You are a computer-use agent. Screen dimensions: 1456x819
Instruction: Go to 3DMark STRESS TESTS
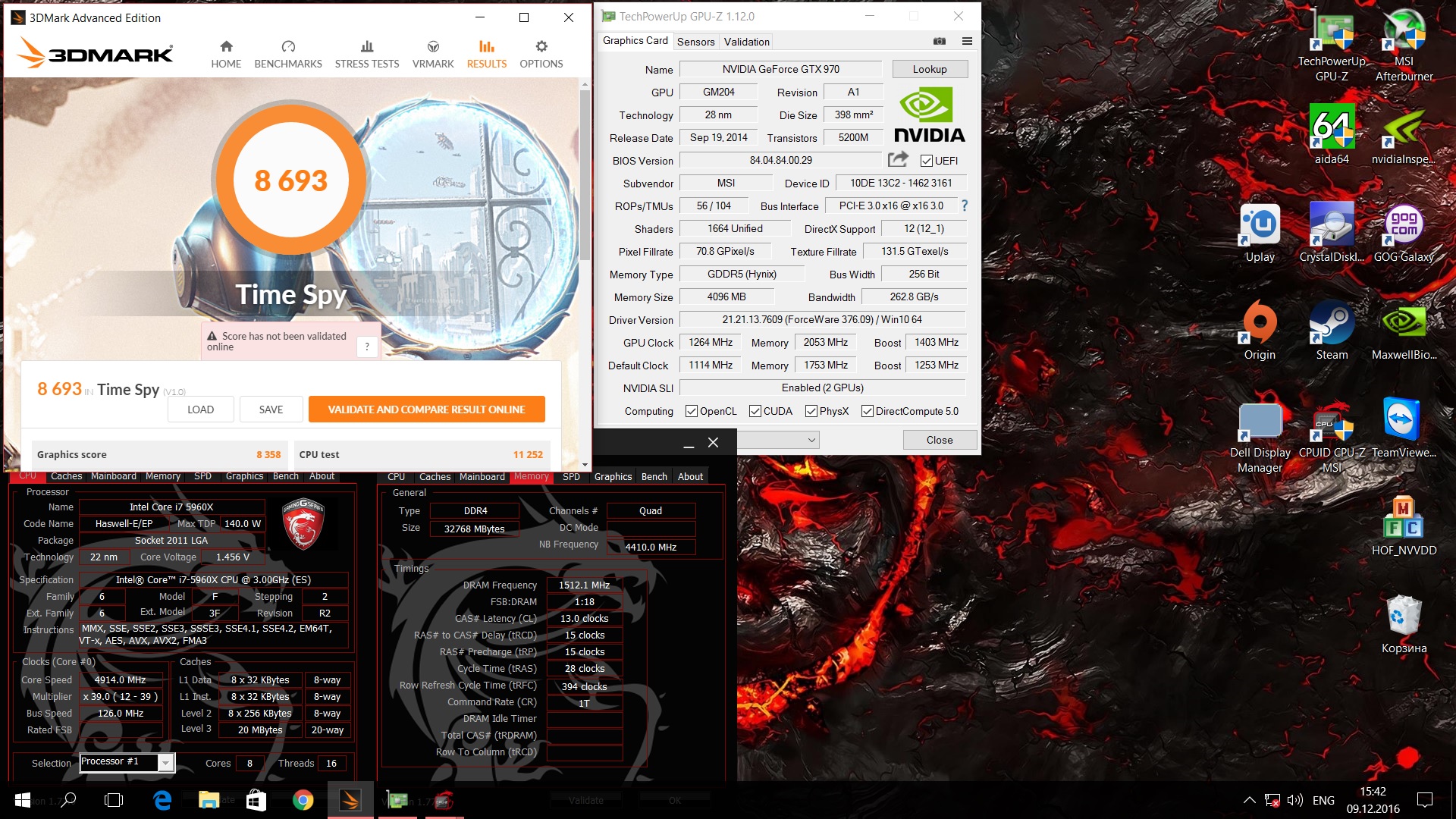coord(367,55)
